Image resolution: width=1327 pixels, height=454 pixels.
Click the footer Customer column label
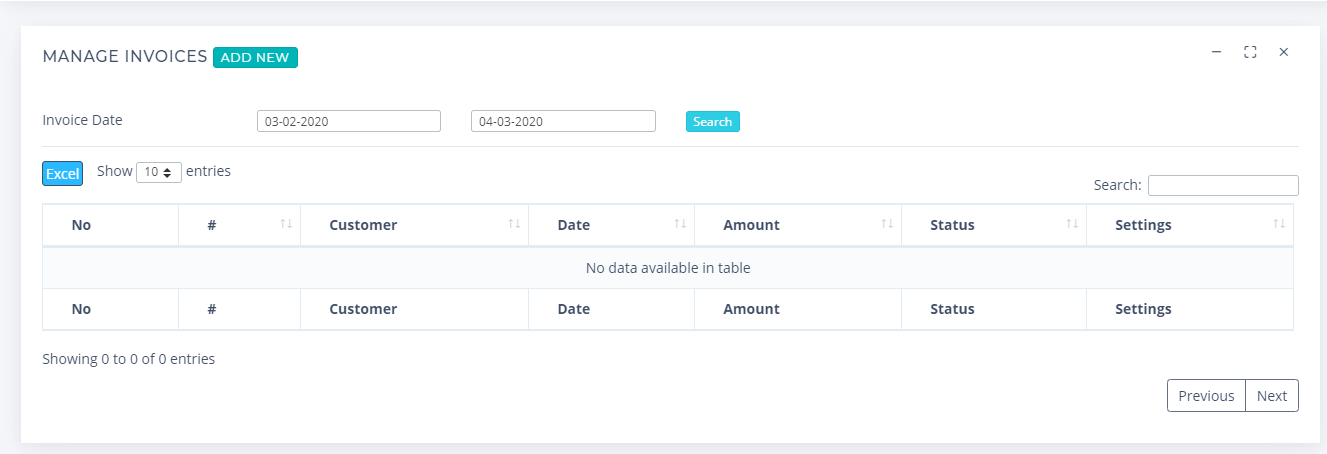point(363,309)
